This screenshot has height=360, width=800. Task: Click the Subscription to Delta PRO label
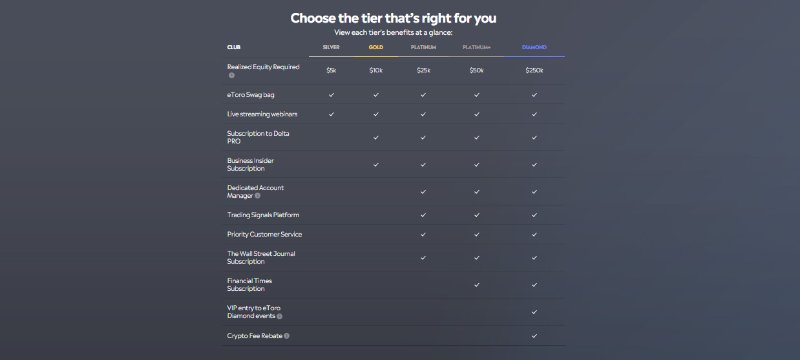(x=258, y=137)
